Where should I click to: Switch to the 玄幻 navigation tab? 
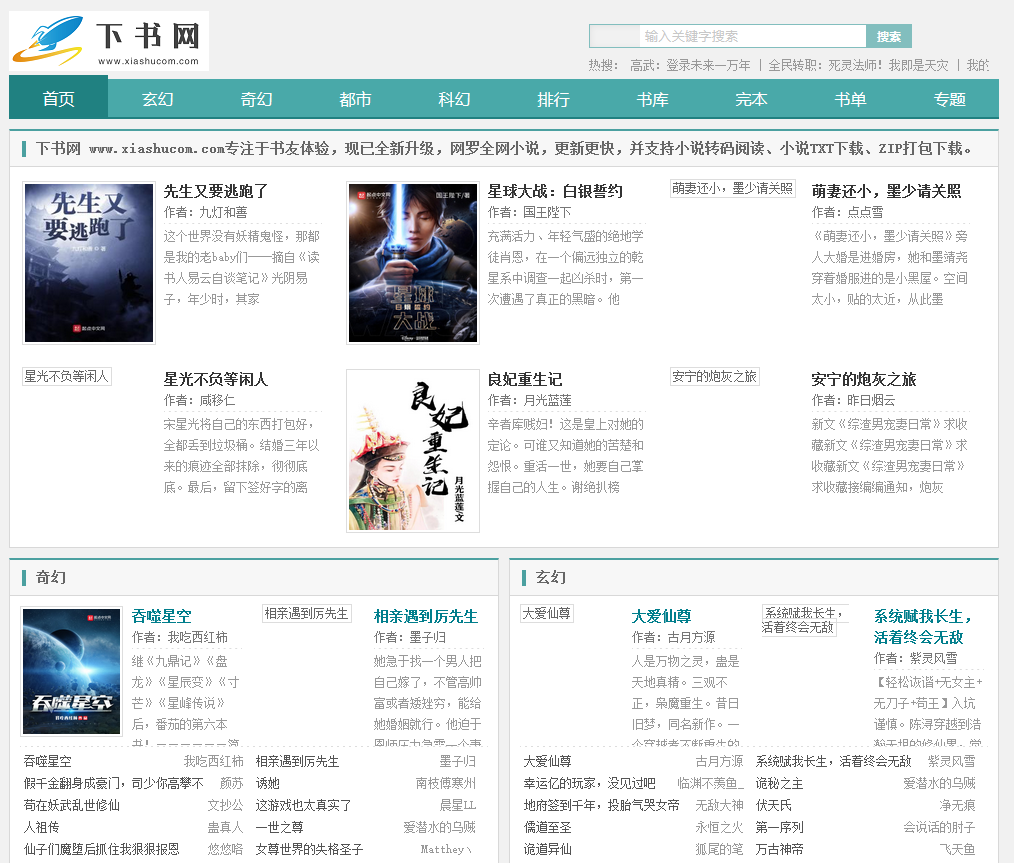click(157, 99)
